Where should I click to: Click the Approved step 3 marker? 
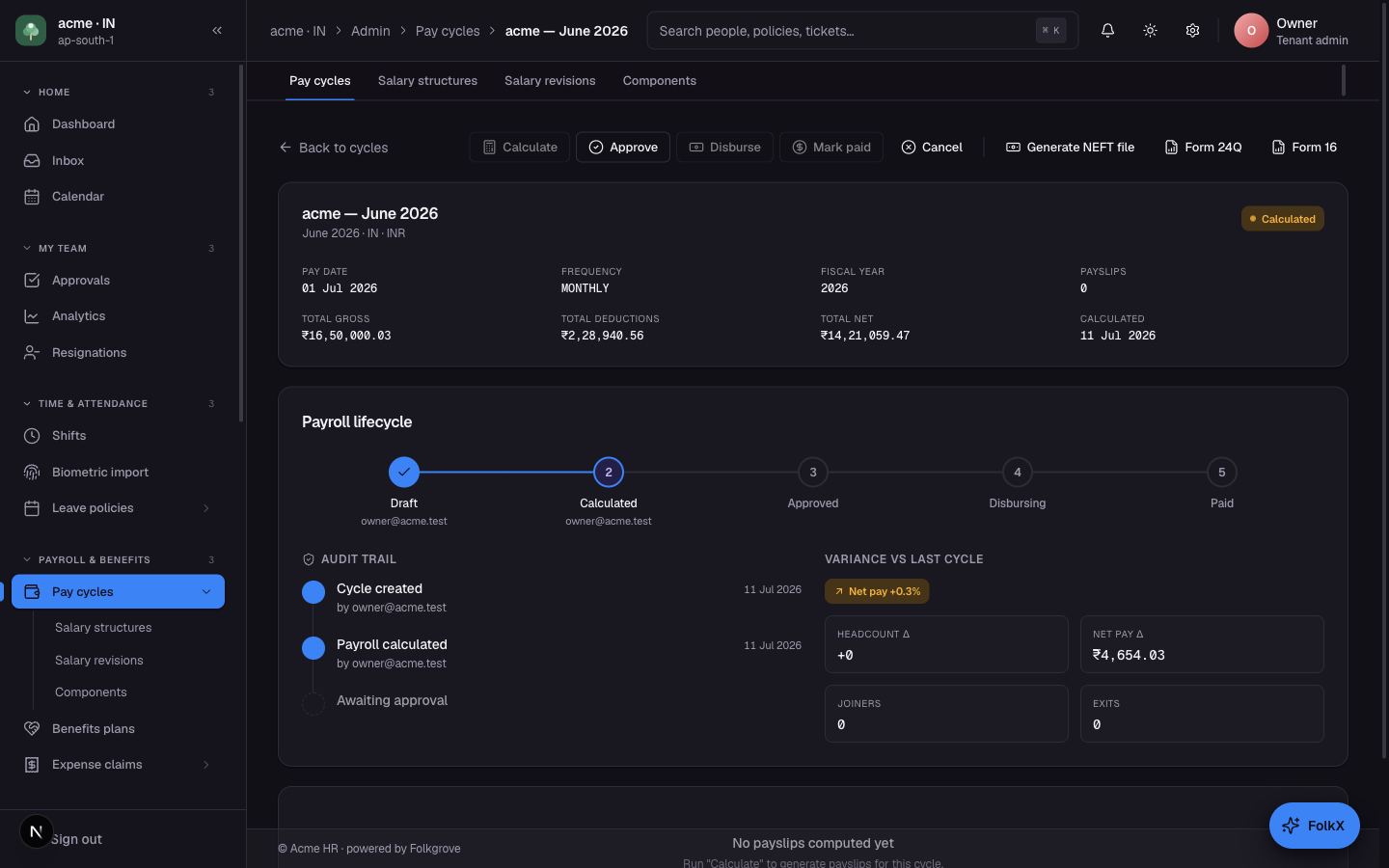(813, 473)
